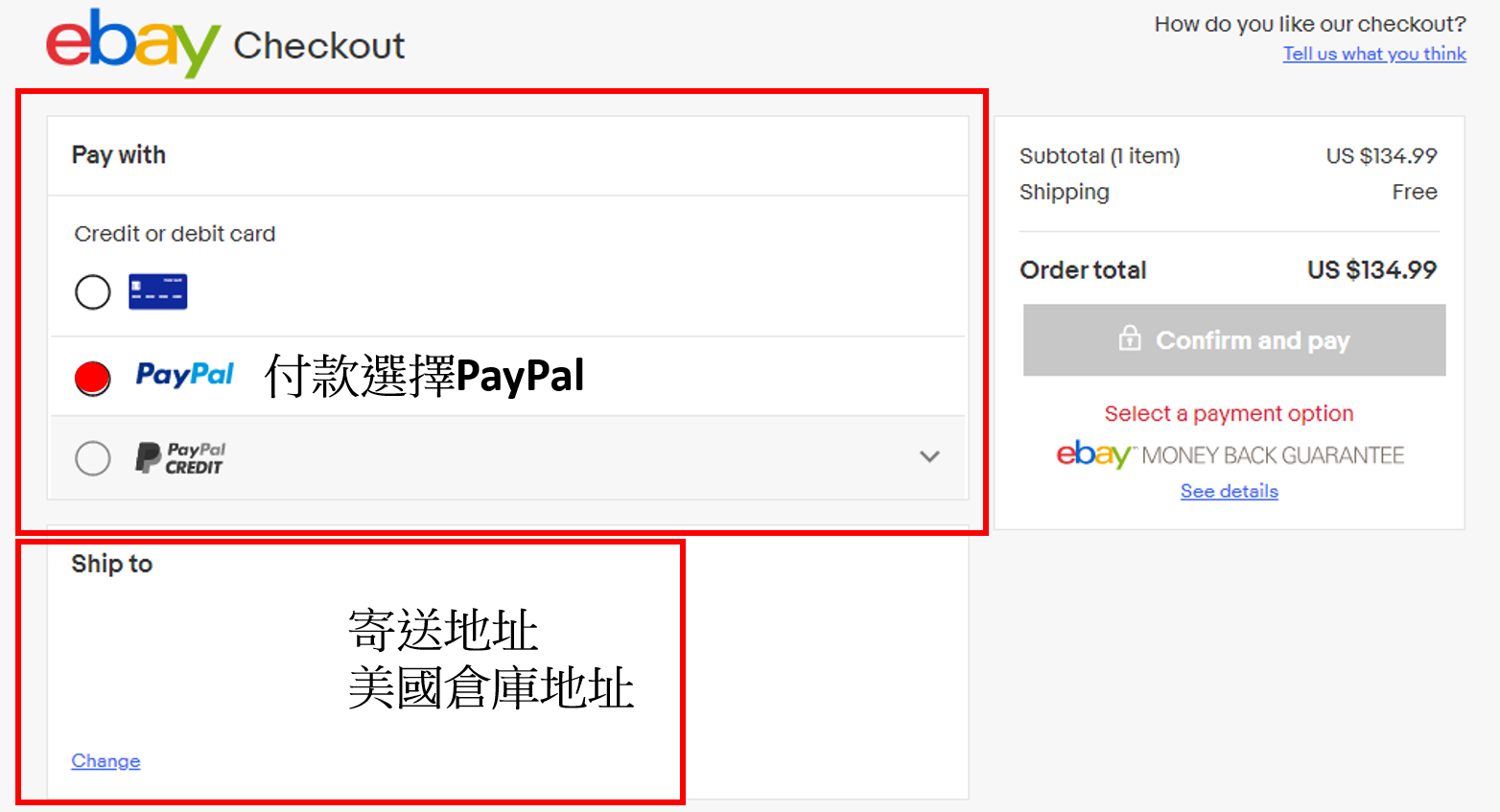The image size is (1500, 812).
Task: Click the Select a payment option message
Action: (1229, 413)
